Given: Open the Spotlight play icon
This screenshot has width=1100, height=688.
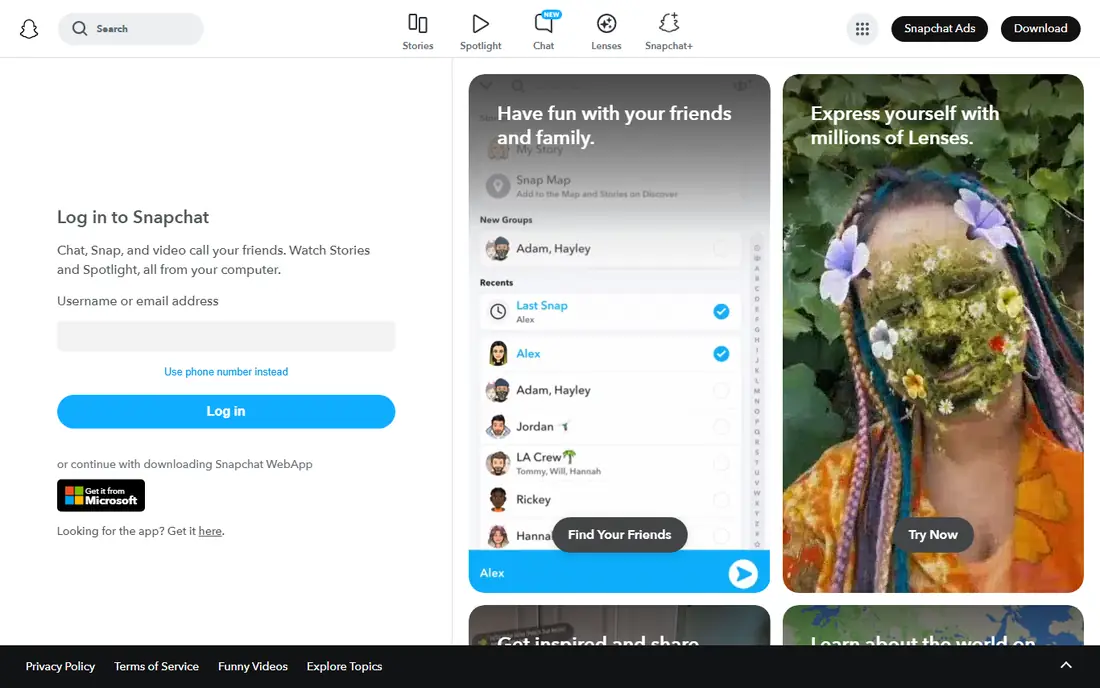Looking at the screenshot, I should pyautogui.click(x=481, y=24).
